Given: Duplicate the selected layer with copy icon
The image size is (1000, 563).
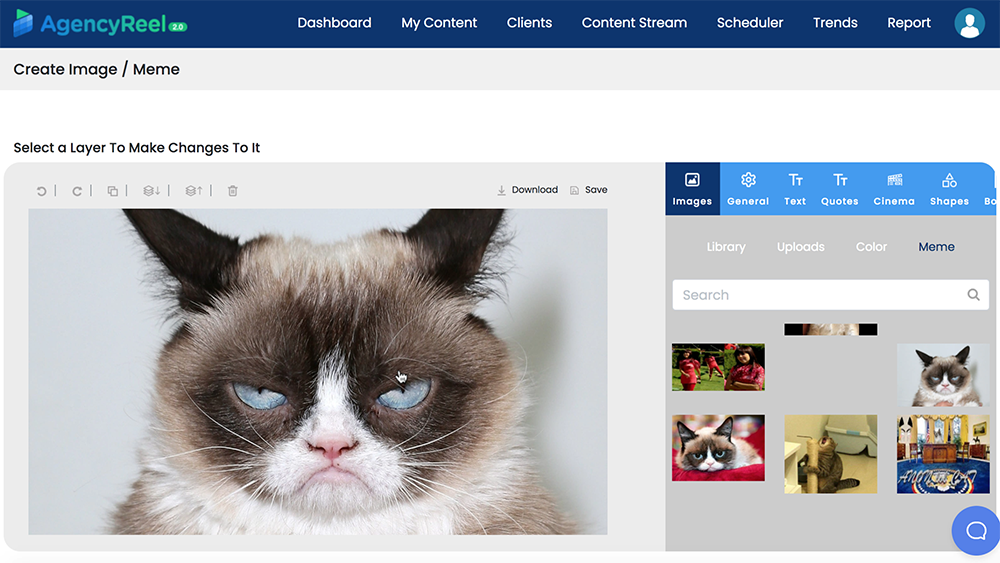Looking at the screenshot, I should pyautogui.click(x=113, y=191).
